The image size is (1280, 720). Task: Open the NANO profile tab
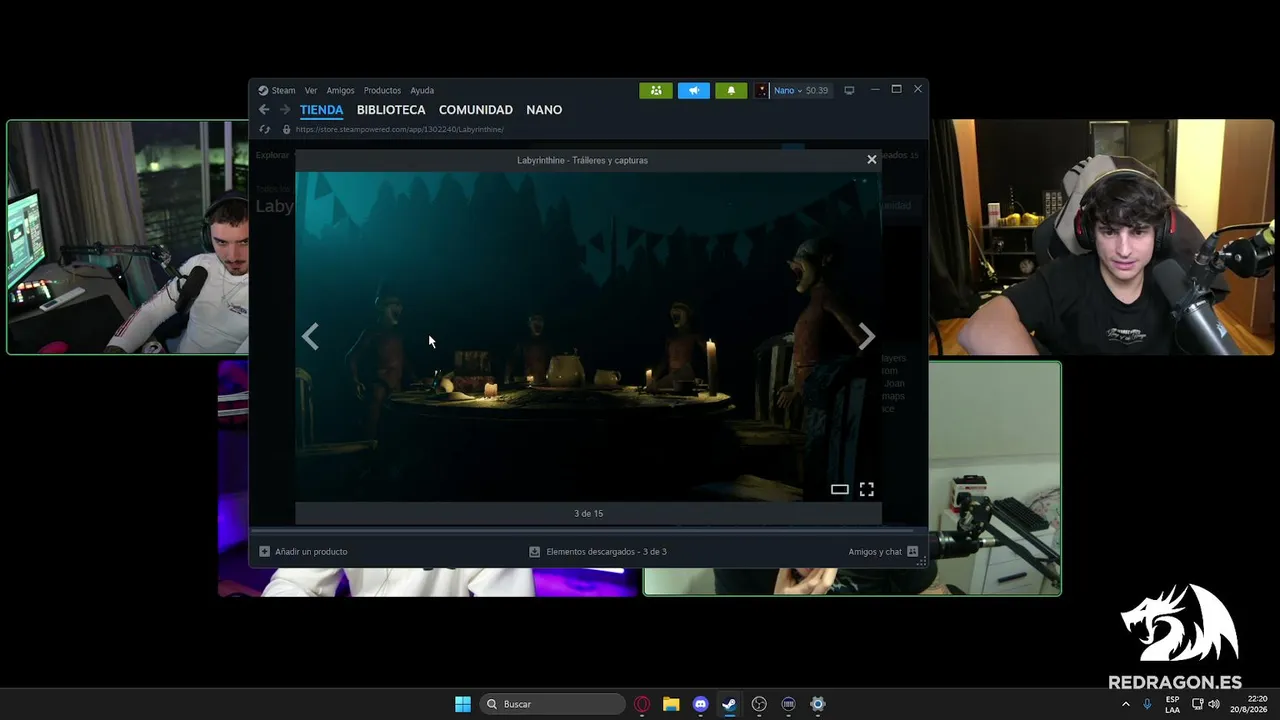point(544,110)
